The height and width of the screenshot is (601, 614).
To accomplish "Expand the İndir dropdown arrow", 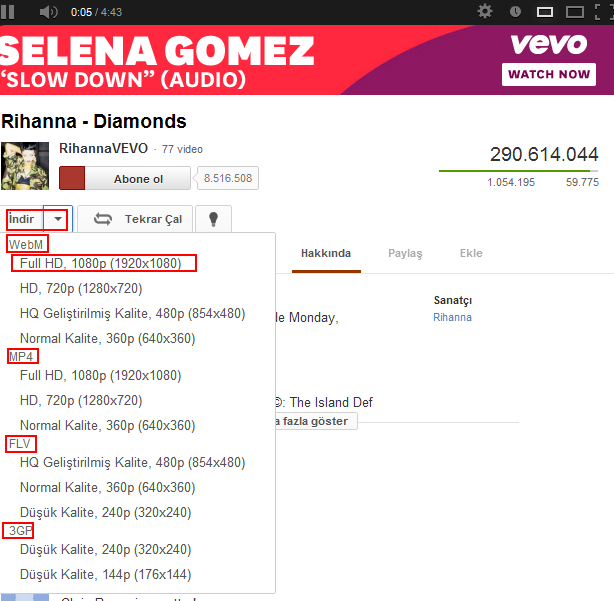I will (x=58, y=218).
